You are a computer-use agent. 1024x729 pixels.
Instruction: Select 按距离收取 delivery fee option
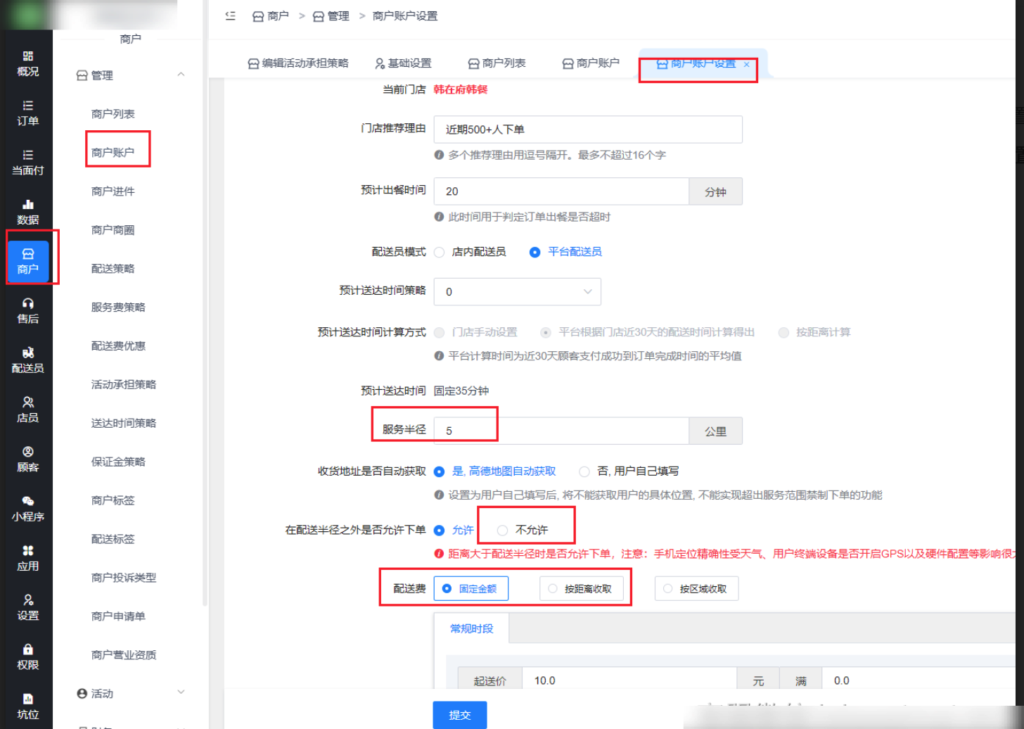(552, 590)
